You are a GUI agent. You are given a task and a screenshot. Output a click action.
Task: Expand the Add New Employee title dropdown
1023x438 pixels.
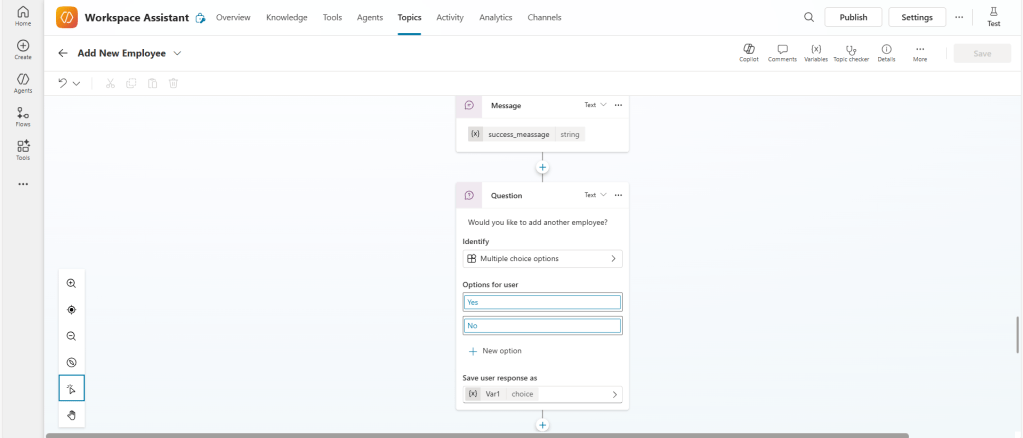pos(178,53)
